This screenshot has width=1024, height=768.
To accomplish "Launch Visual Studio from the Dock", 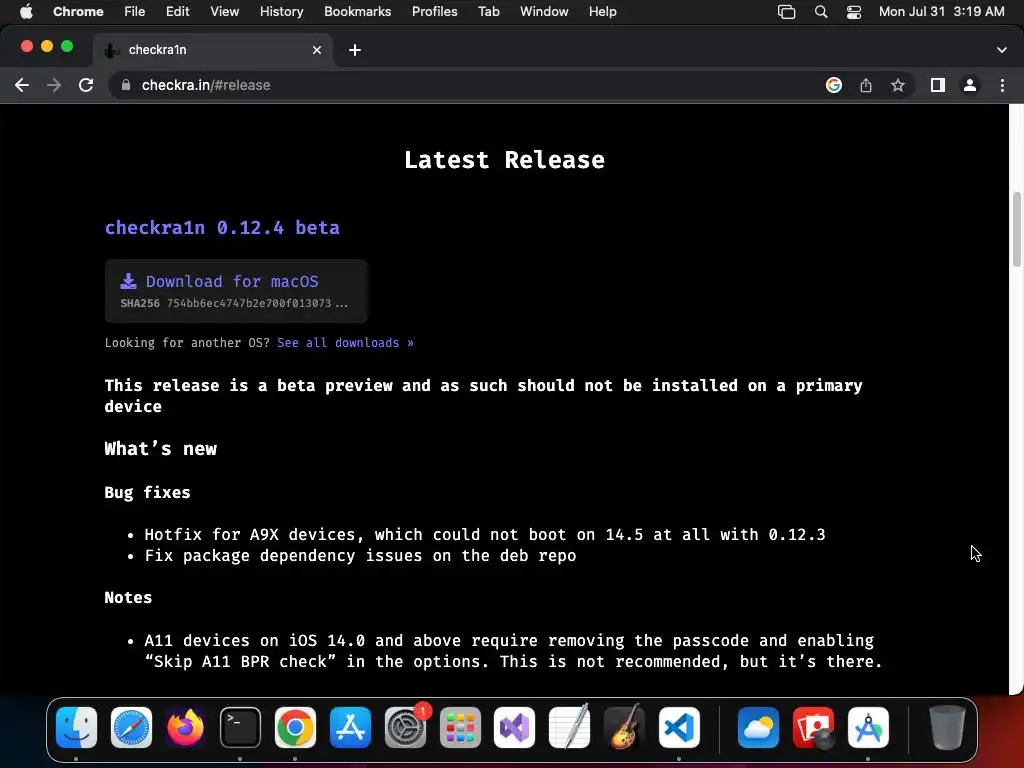I will coord(515,728).
